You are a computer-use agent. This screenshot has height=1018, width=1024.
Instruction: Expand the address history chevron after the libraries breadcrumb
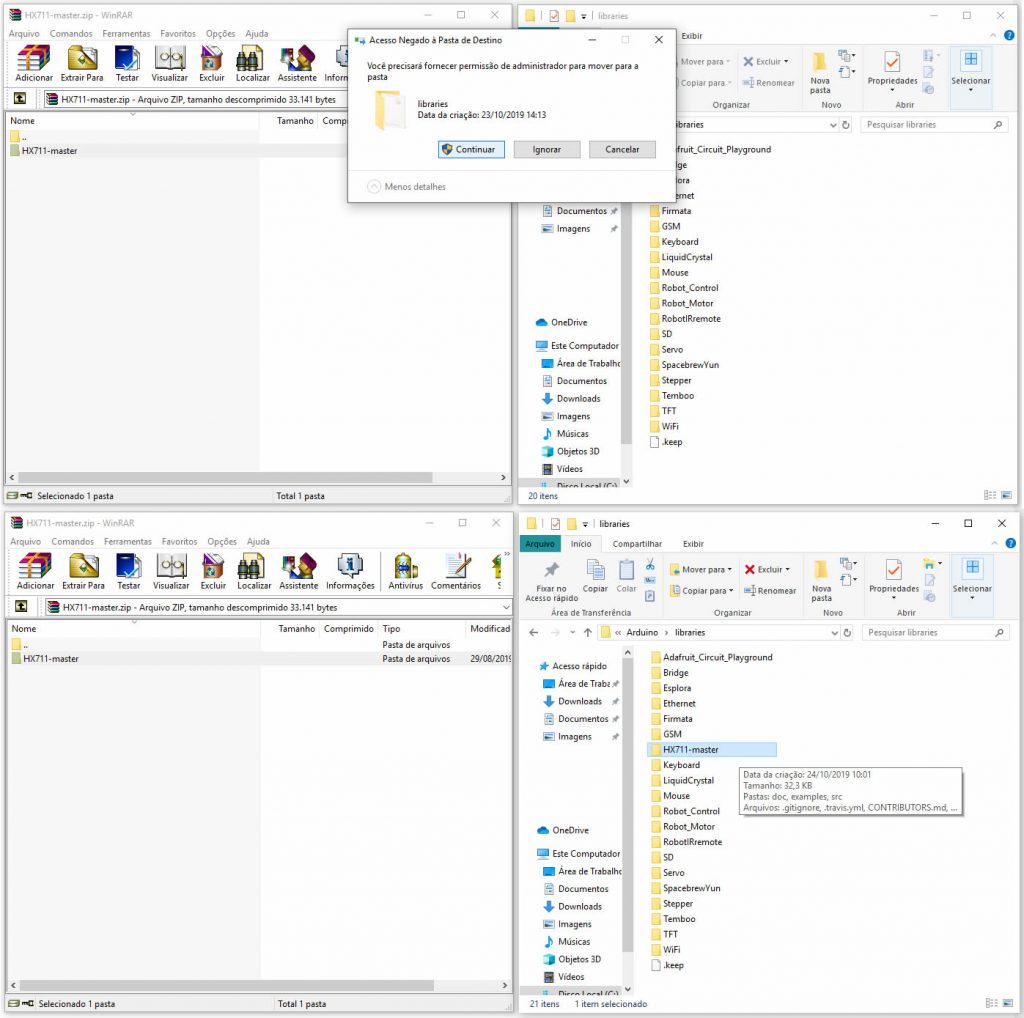(x=834, y=632)
